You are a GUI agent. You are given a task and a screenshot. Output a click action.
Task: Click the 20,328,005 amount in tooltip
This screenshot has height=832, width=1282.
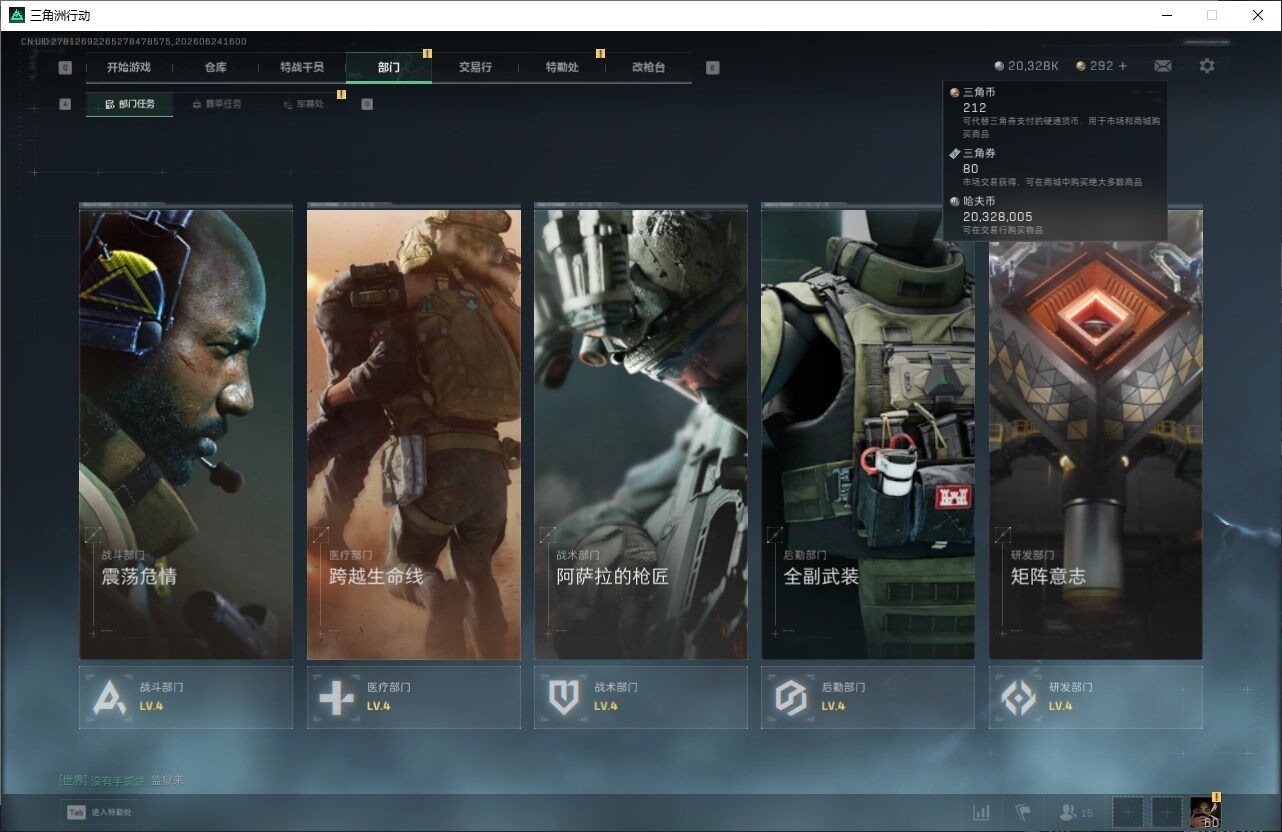tap(998, 216)
